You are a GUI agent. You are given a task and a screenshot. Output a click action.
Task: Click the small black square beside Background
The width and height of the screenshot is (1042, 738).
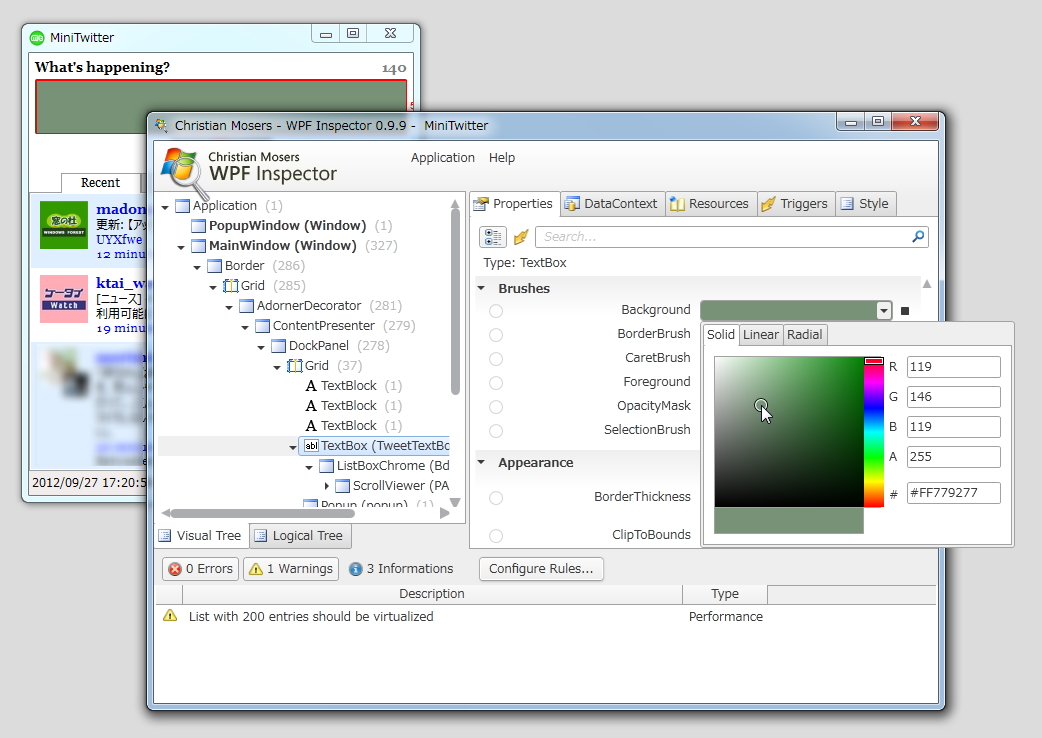[904, 310]
